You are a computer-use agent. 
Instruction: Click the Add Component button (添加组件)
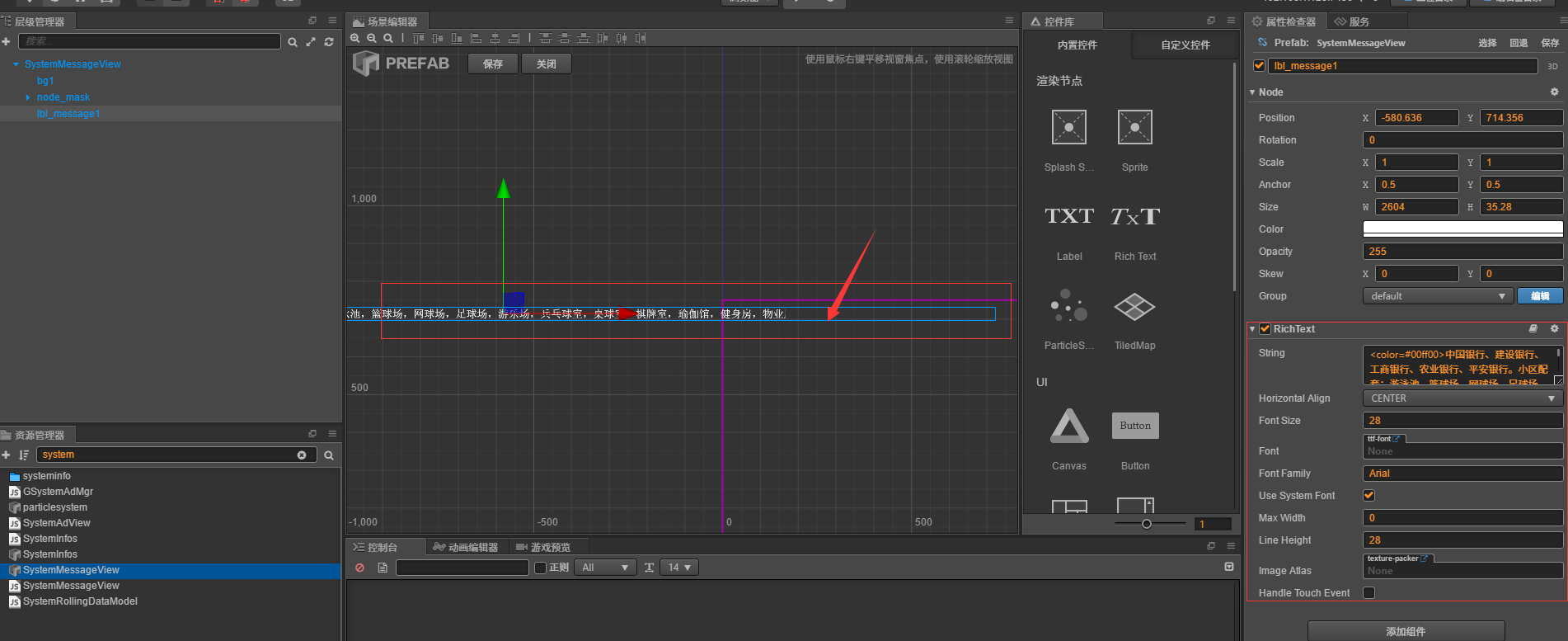pos(1406,631)
